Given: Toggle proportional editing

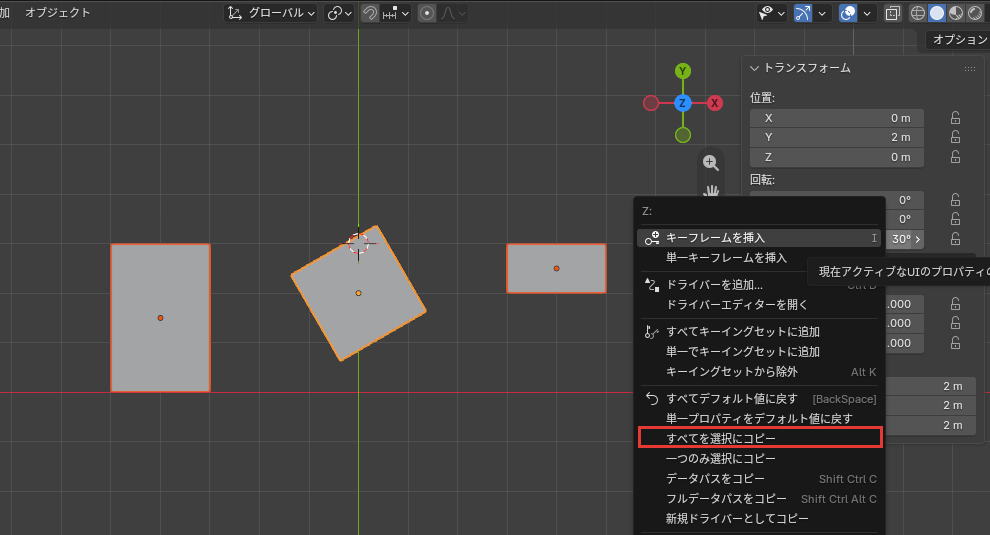Looking at the screenshot, I should tap(427, 13).
